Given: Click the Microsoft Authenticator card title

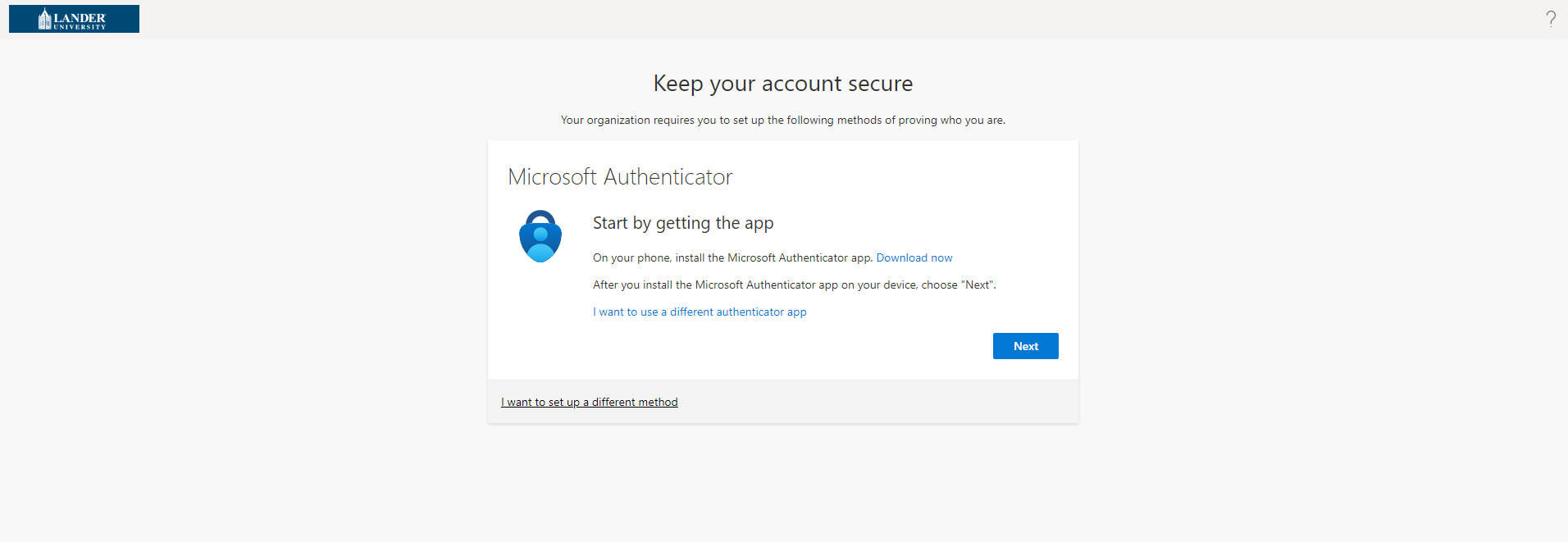Looking at the screenshot, I should (619, 177).
